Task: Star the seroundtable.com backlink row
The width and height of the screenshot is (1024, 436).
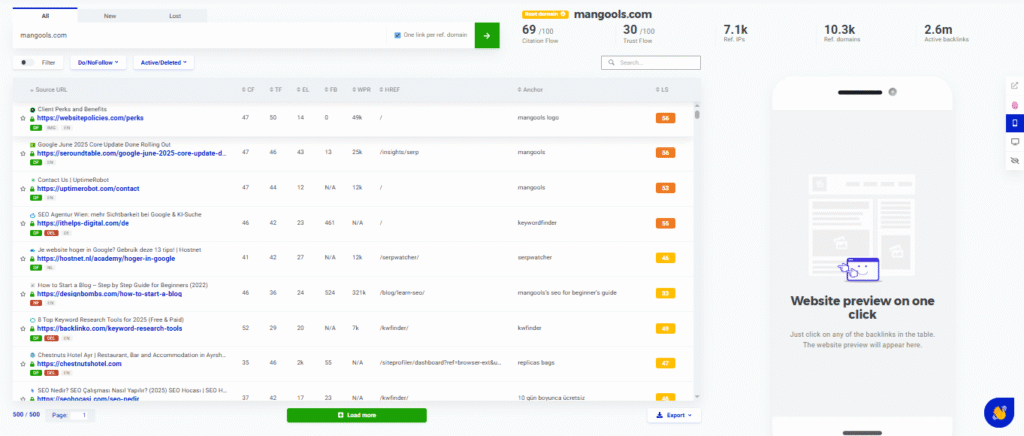Action: [23, 153]
